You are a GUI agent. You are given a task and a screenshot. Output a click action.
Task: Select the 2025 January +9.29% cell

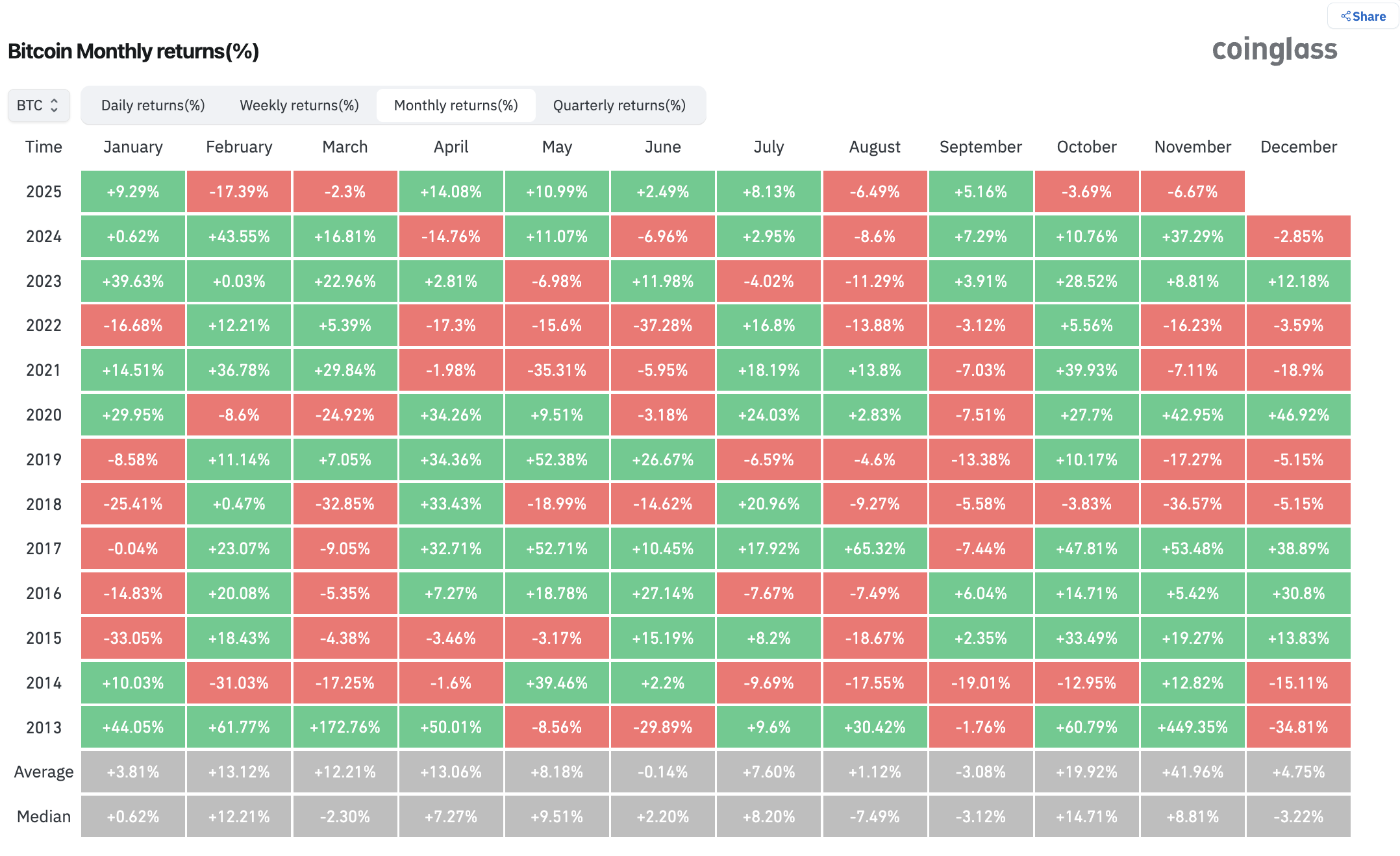[133, 191]
